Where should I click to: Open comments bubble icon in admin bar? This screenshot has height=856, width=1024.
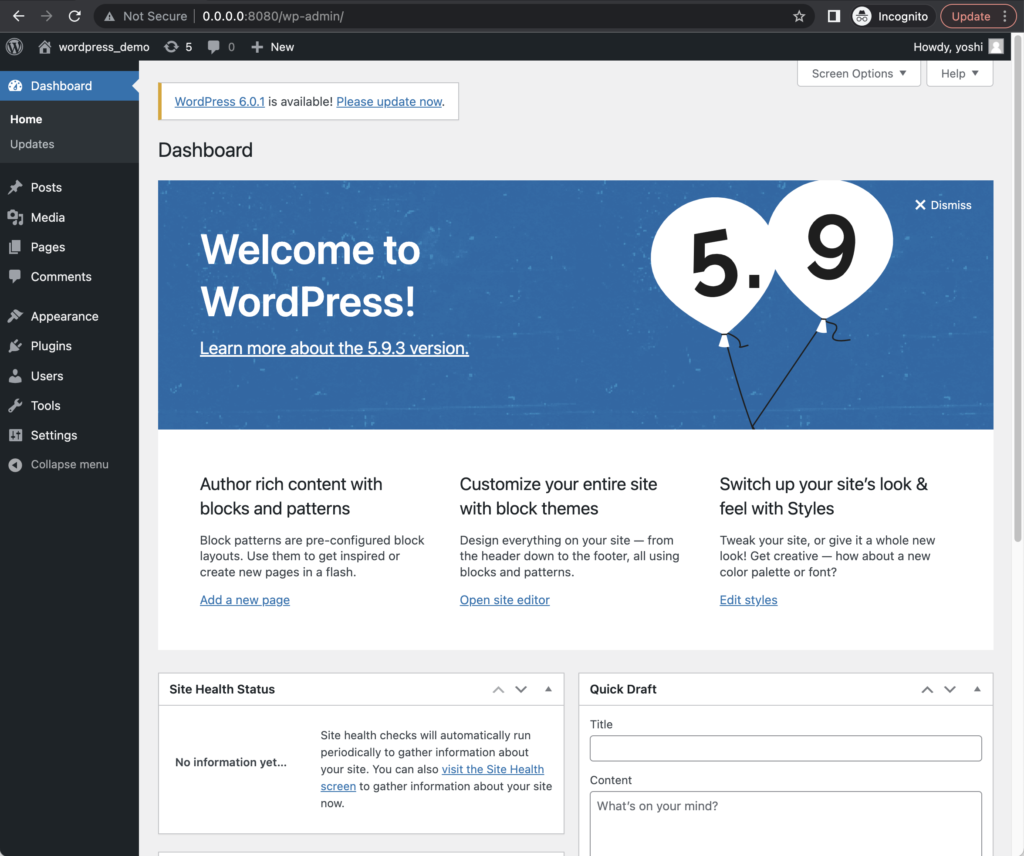click(x=214, y=47)
